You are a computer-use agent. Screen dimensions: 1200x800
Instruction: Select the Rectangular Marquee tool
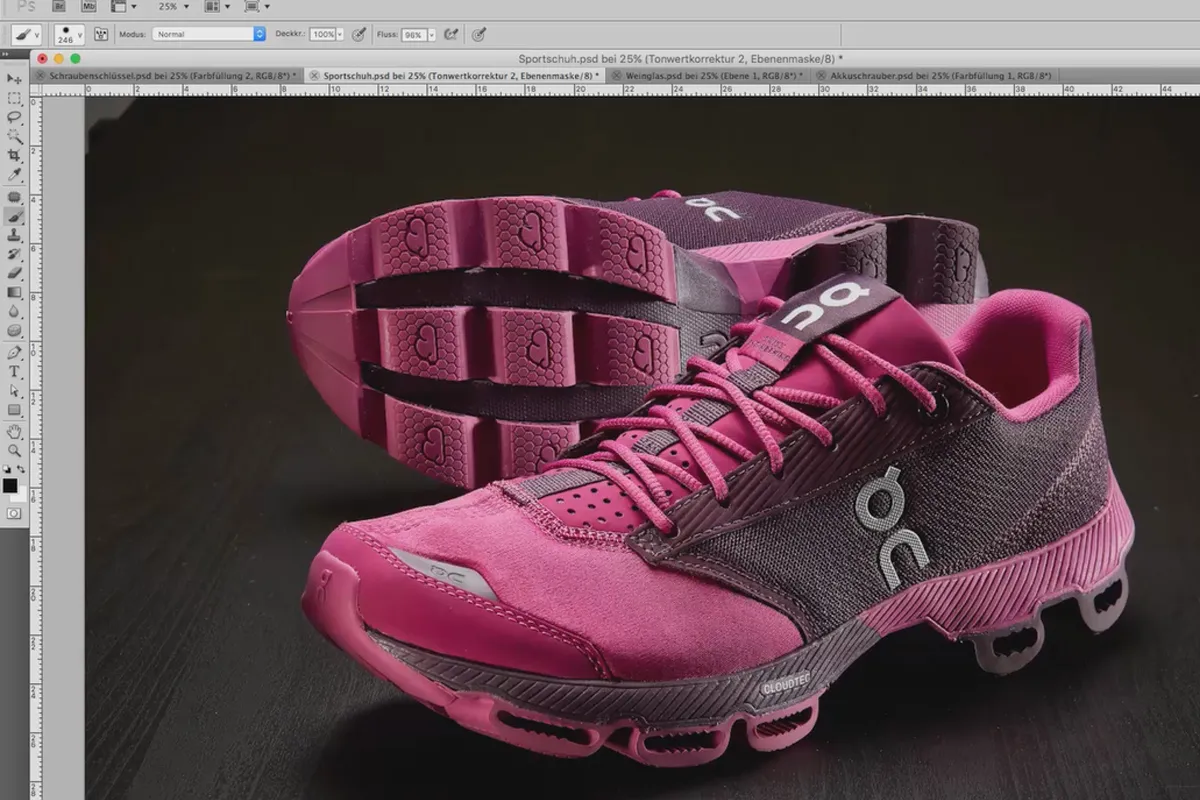coord(14,98)
